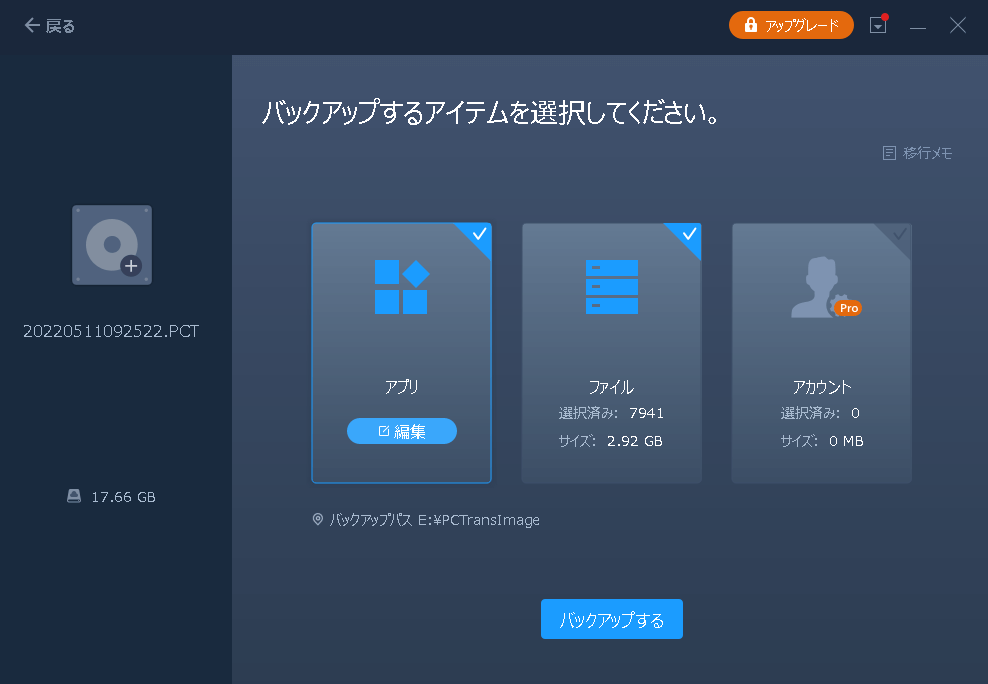Screen dimensions: 988x684
Task: Enable the アカウント card checkmark corner
Action: coord(899,235)
